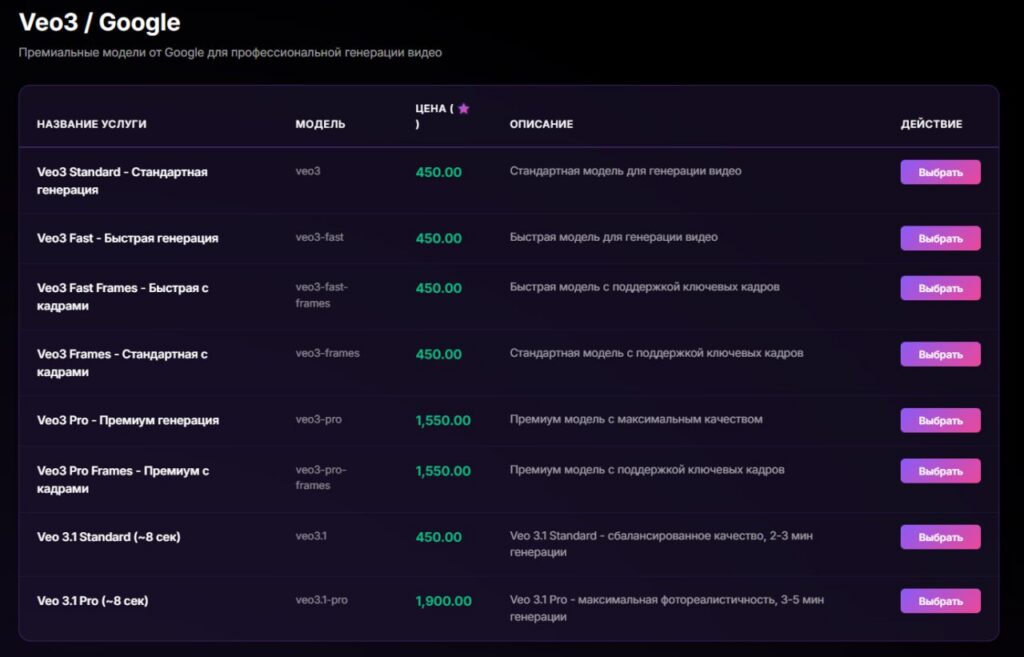
Task: Click the star icon in the price header
Action: coord(463,109)
